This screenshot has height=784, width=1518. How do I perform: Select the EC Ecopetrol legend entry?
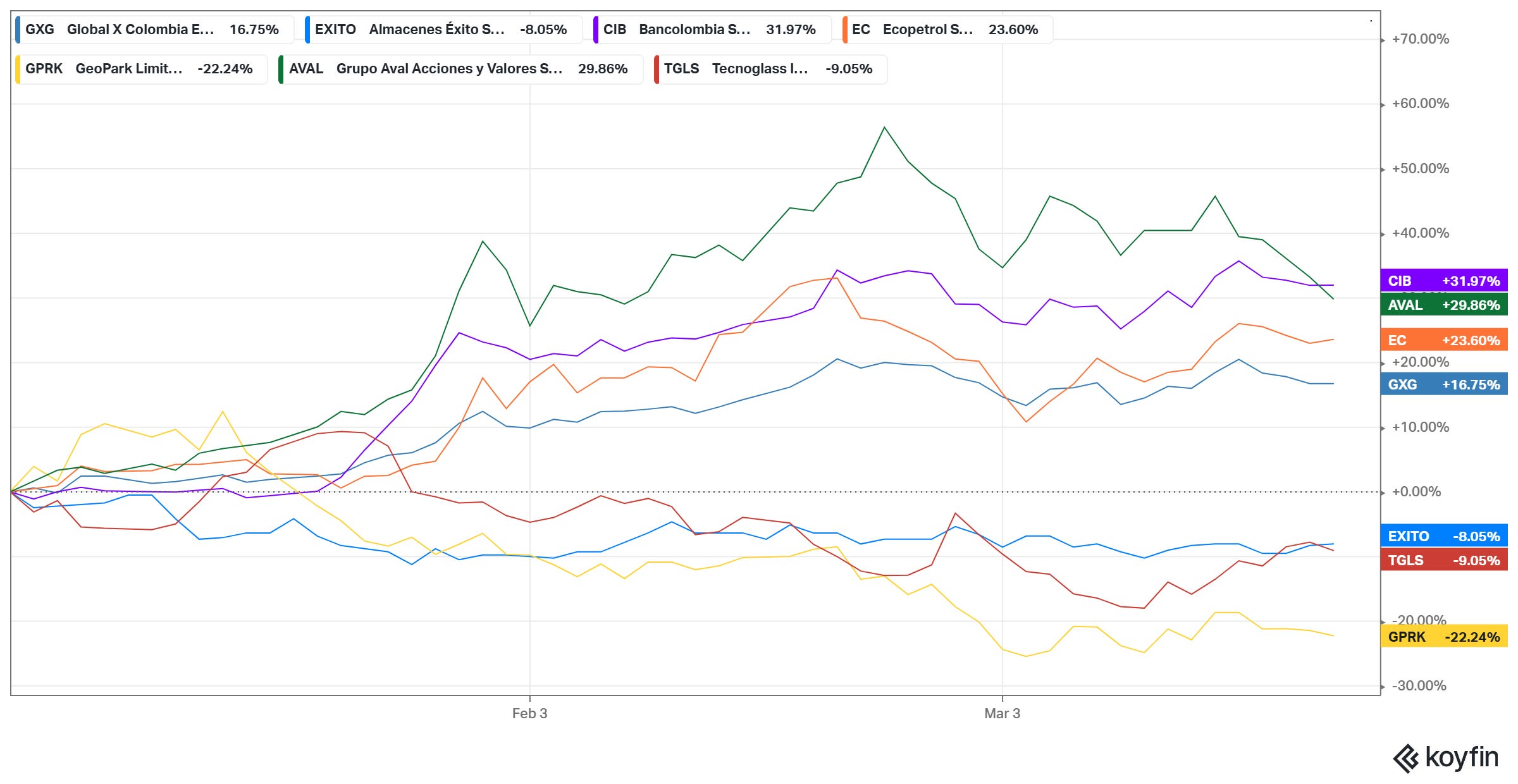click(x=947, y=30)
